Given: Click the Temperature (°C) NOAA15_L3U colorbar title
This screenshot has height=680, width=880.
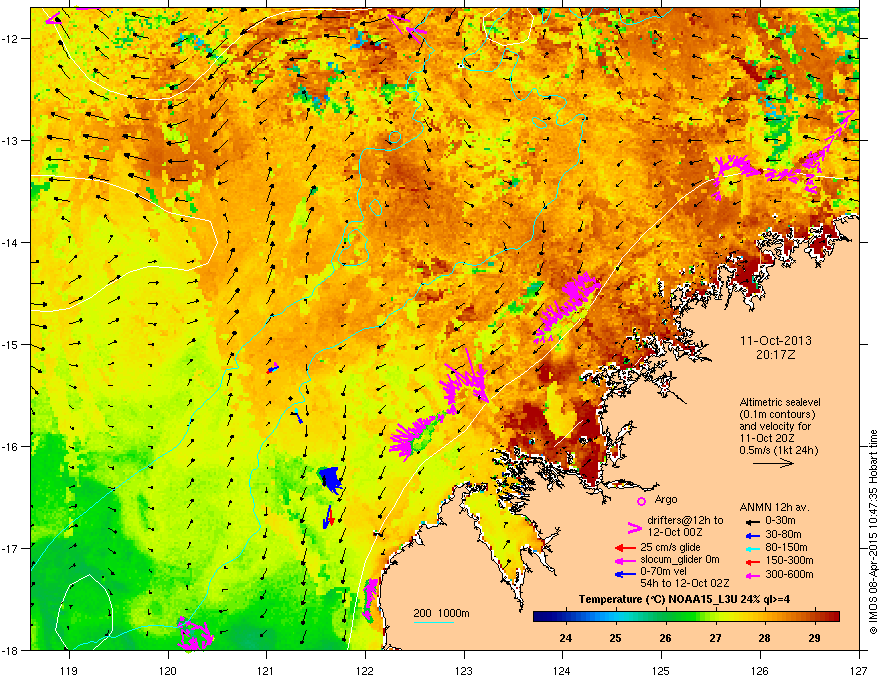Looking at the screenshot, I should click(684, 599).
